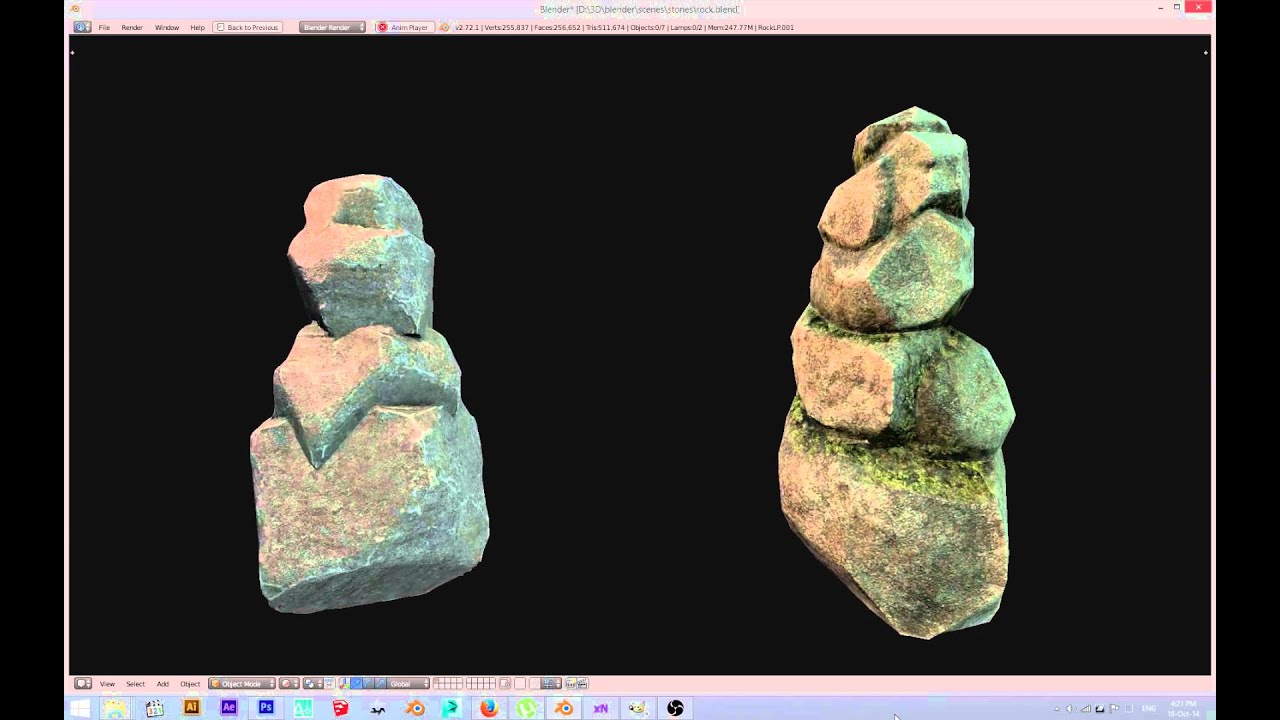Open the Window menu
The height and width of the screenshot is (720, 1280).
pos(167,27)
